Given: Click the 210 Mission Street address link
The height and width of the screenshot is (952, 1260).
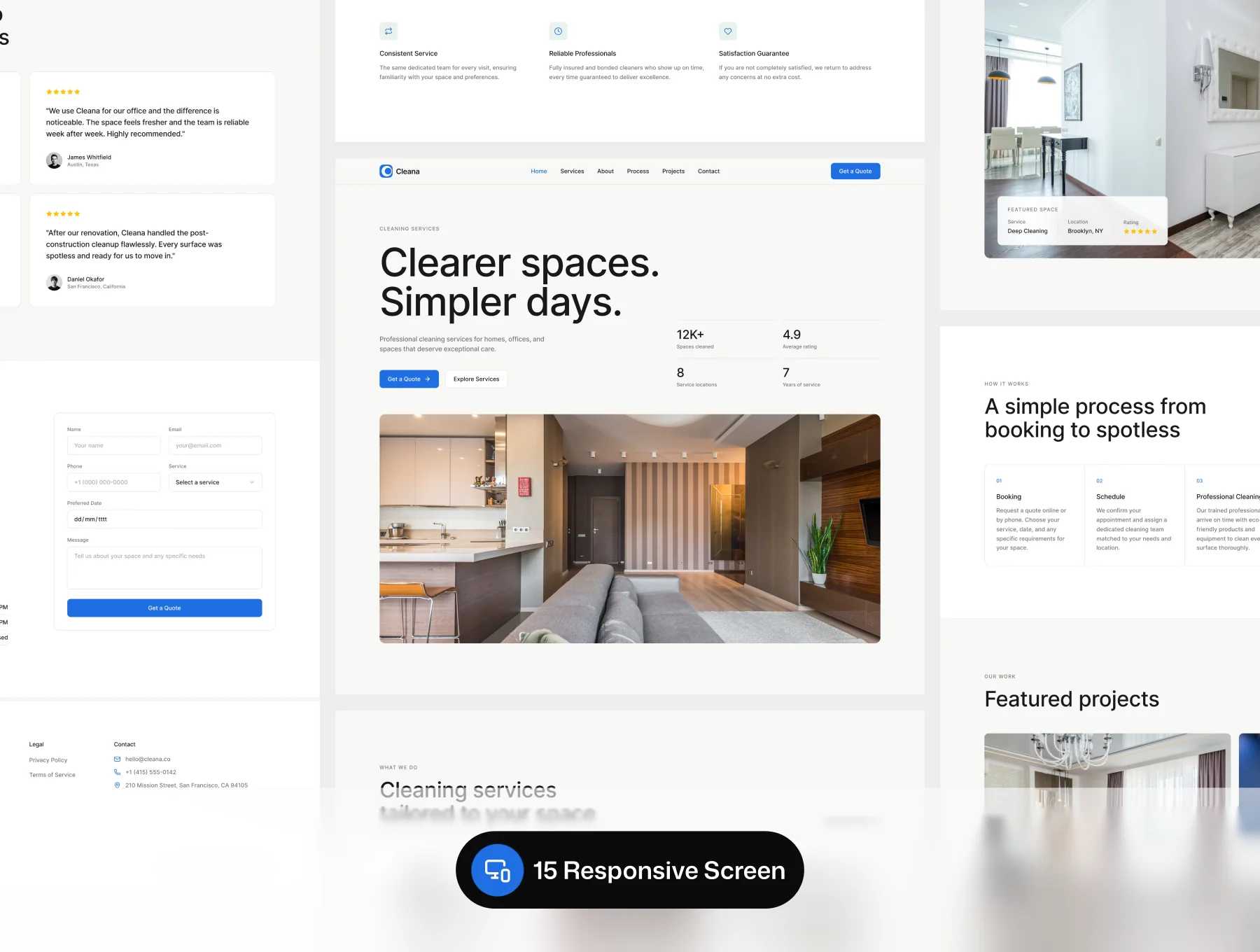Looking at the screenshot, I should click(x=186, y=785).
